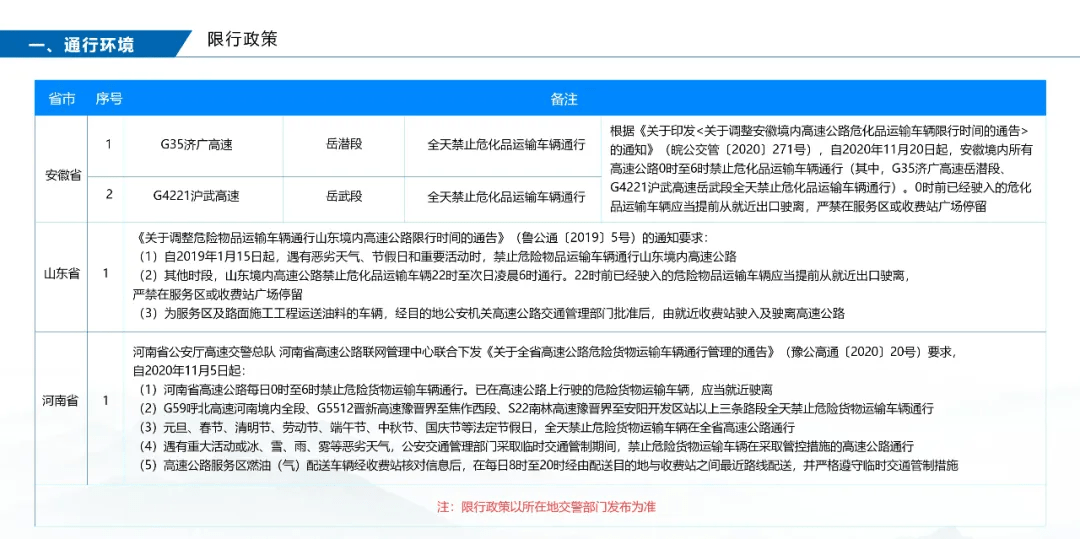Click the 'G4221沪武高速' cell

click(196, 196)
